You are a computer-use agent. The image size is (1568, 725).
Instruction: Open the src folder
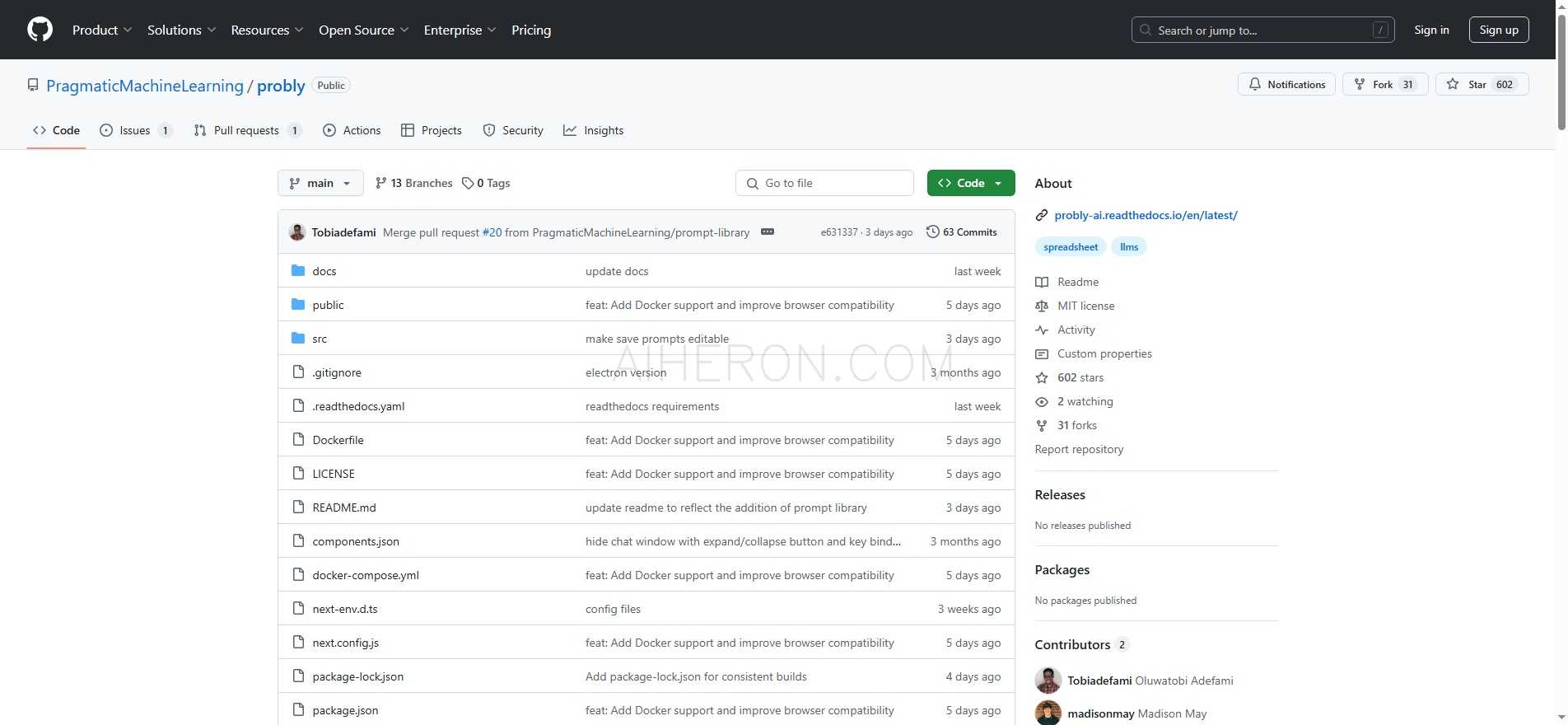pyautogui.click(x=320, y=339)
